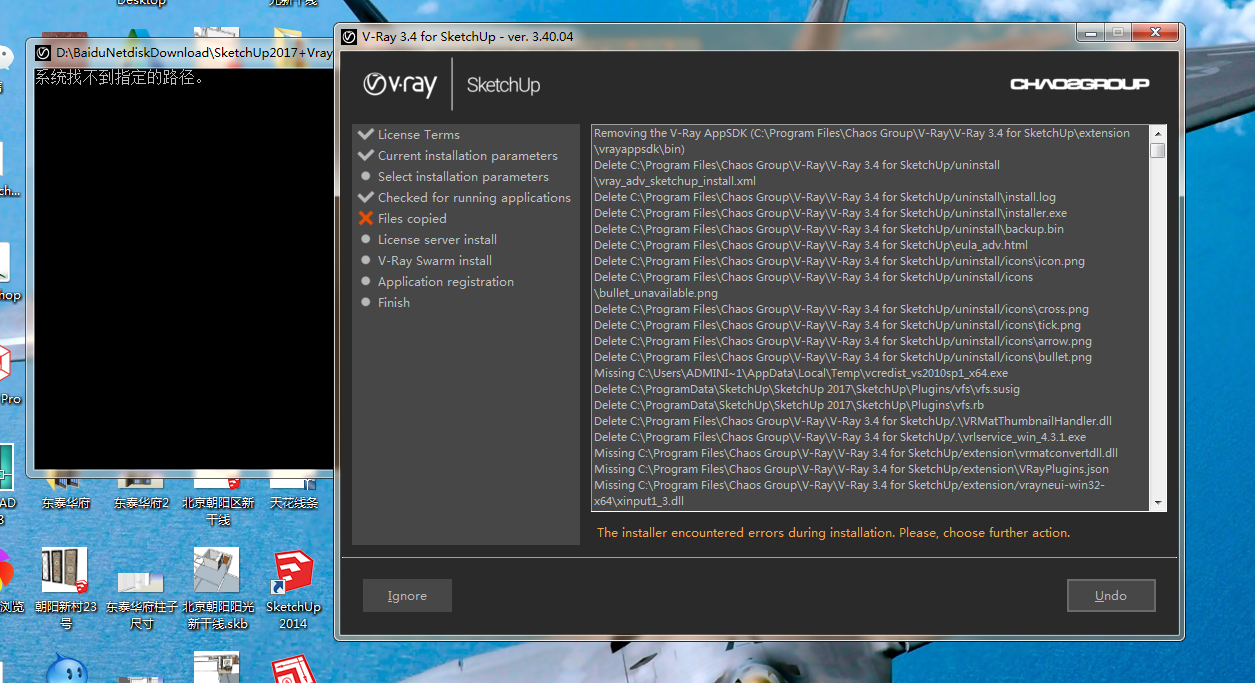
Task: Click the 'Missing VRayPlugins.json' log line
Action: click(x=851, y=469)
